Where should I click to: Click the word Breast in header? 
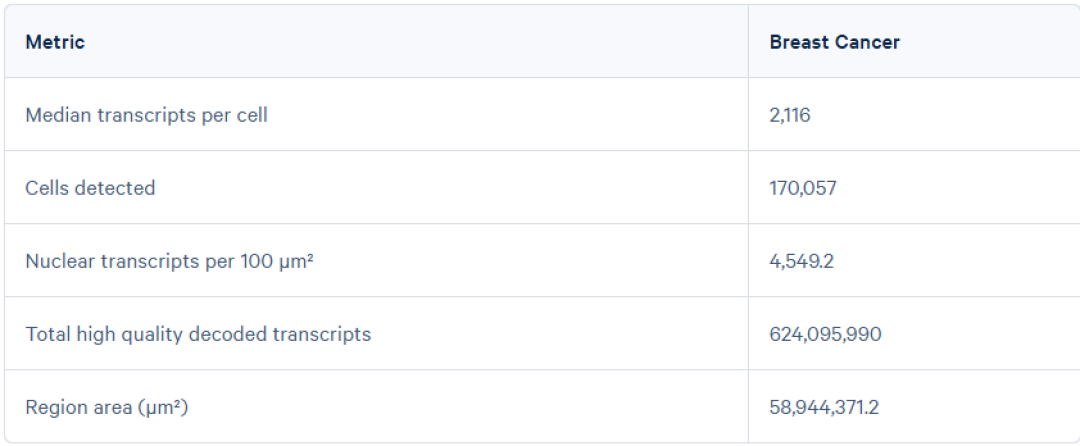(x=799, y=42)
